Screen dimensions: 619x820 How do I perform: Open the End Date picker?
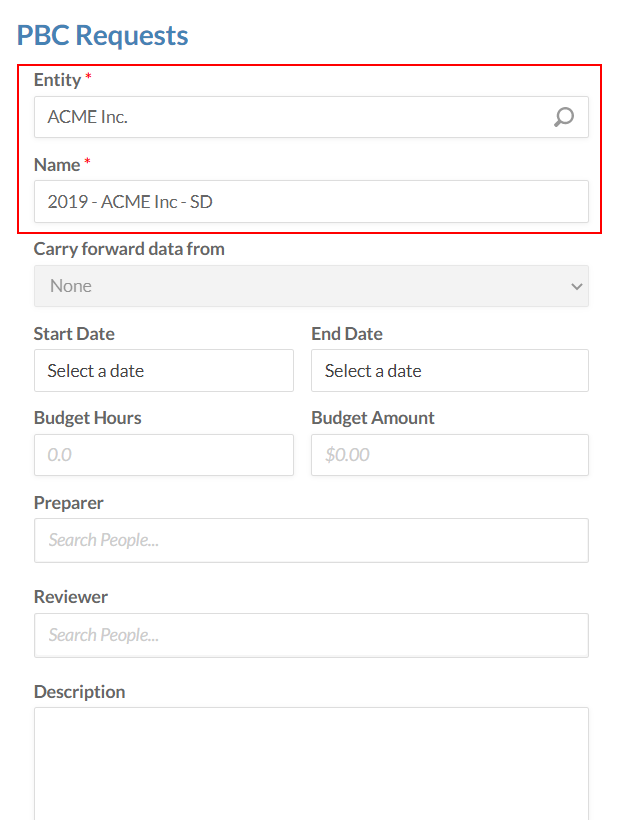pyautogui.click(x=449, y=371)
